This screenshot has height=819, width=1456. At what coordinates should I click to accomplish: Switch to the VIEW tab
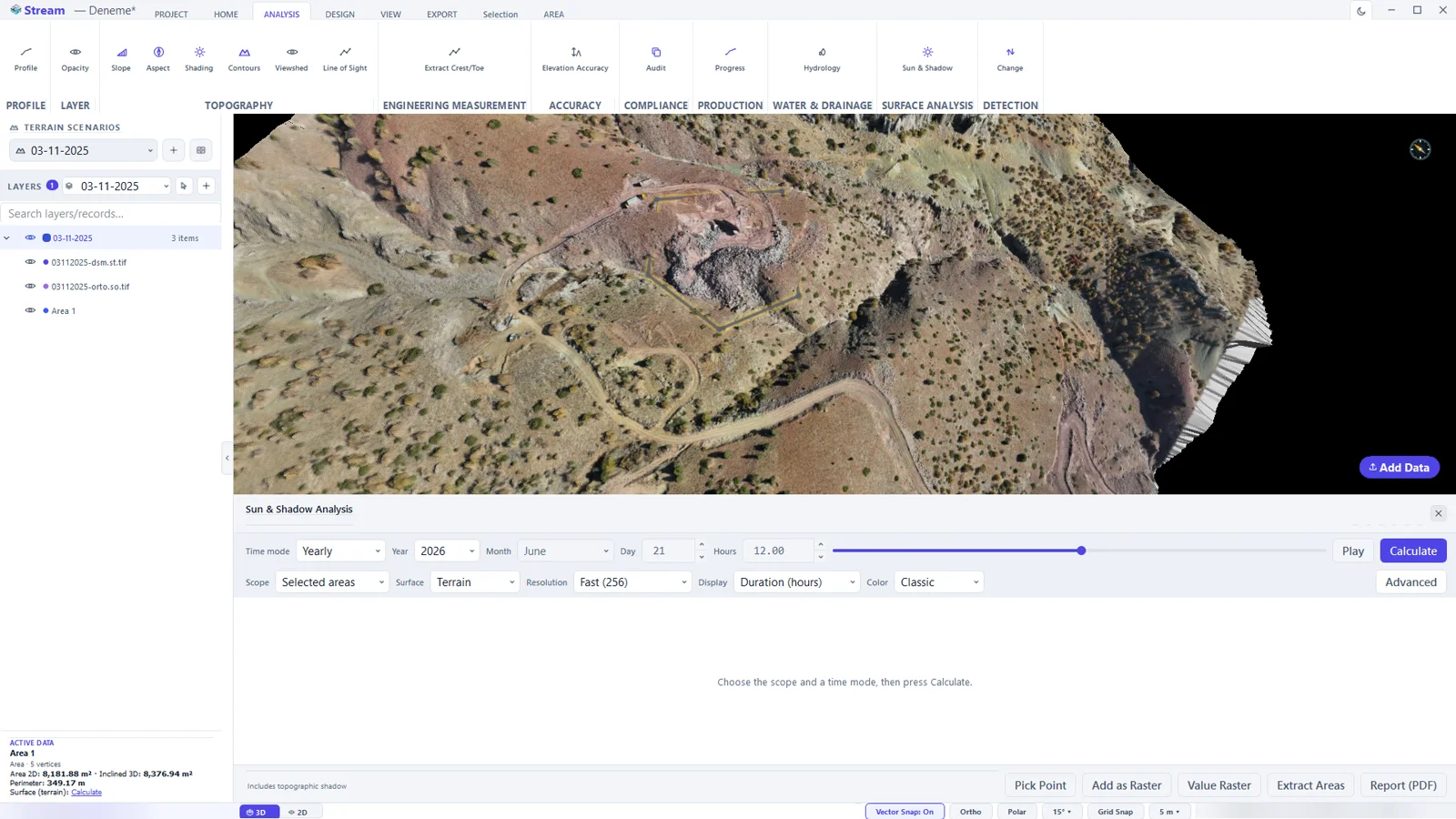click(x=390, y=15)
